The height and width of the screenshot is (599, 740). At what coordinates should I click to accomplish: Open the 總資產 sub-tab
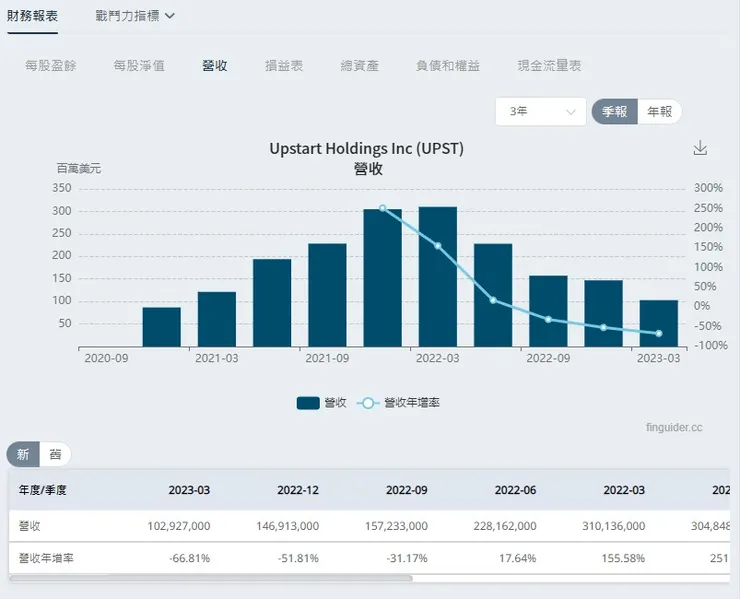pyautogui.click(x=360, y=66)
